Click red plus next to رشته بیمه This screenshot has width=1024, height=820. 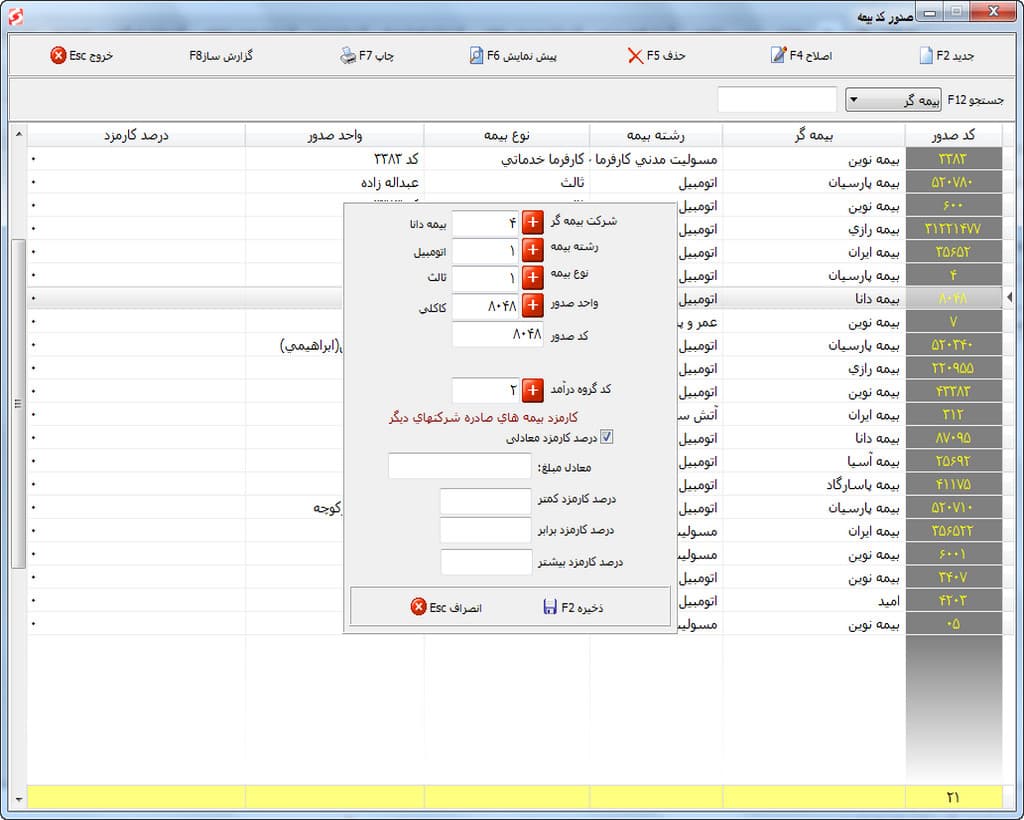532,251
